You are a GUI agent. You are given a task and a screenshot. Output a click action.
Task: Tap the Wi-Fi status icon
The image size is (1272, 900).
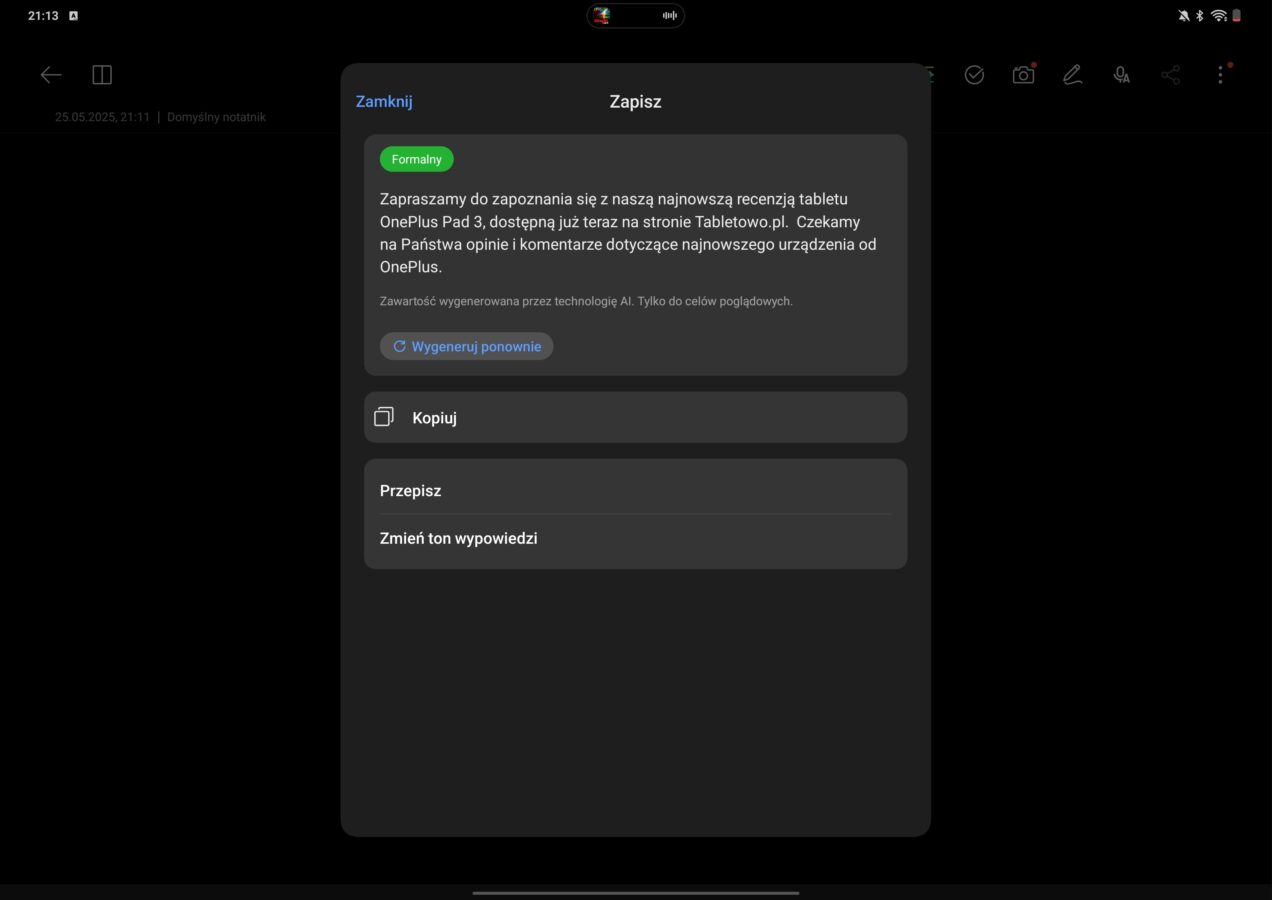pos(1218,15)
